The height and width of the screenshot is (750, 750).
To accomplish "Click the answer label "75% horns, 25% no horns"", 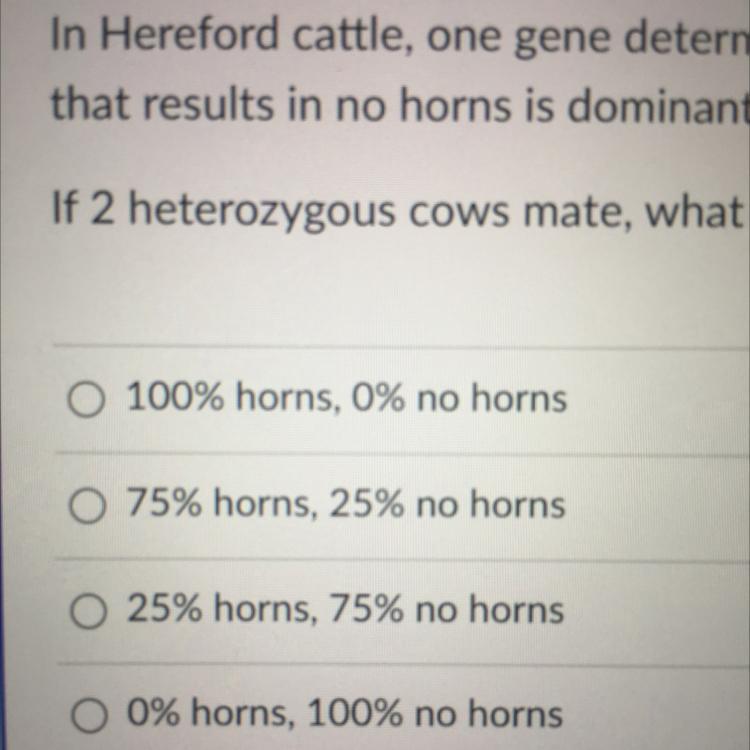I will (346, 504).
